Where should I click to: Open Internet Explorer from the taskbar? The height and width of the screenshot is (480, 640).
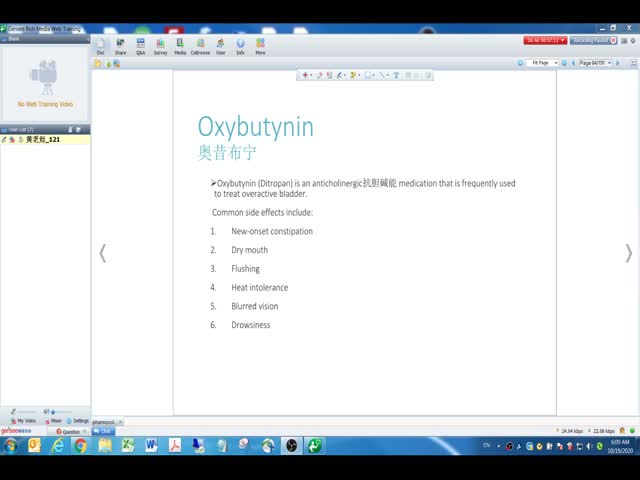tap(58, 445)
